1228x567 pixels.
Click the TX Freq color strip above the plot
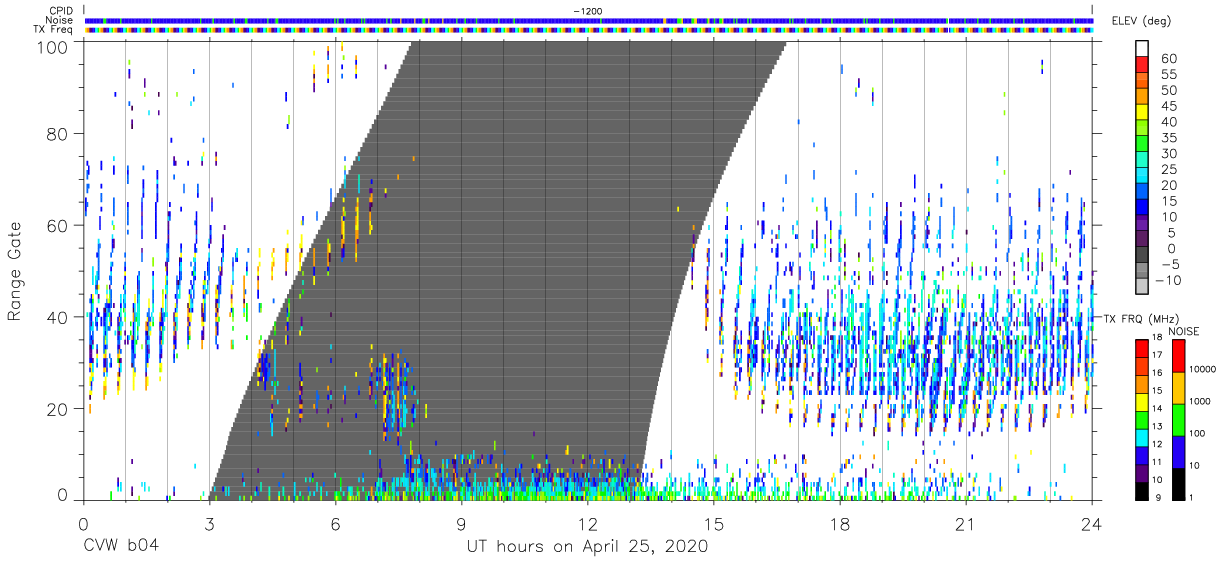(588, 29)
